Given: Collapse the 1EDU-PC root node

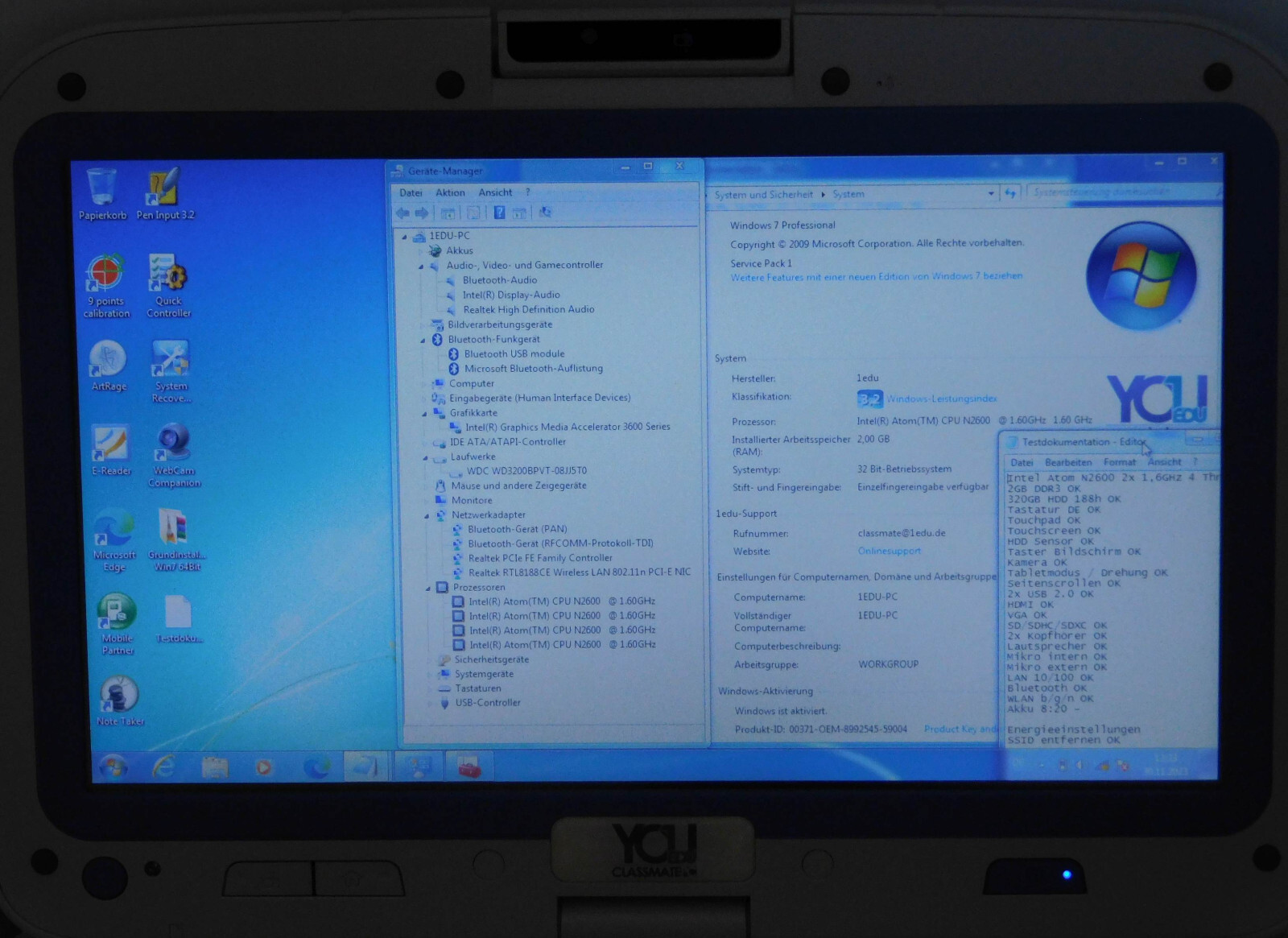Looking at the screenshot, I should (405, 237).
